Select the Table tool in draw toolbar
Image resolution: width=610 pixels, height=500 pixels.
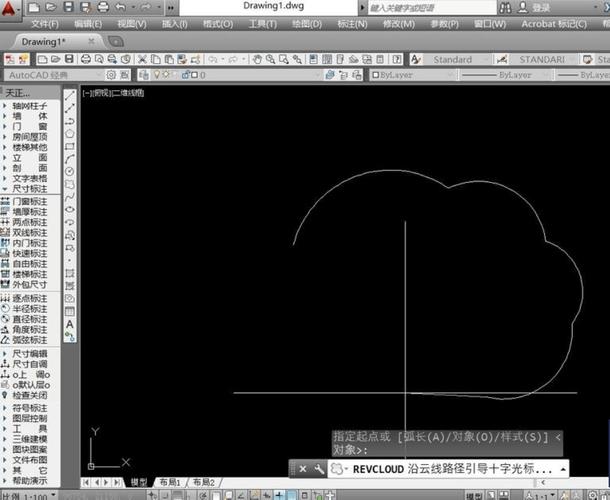(x=70, y=311)
